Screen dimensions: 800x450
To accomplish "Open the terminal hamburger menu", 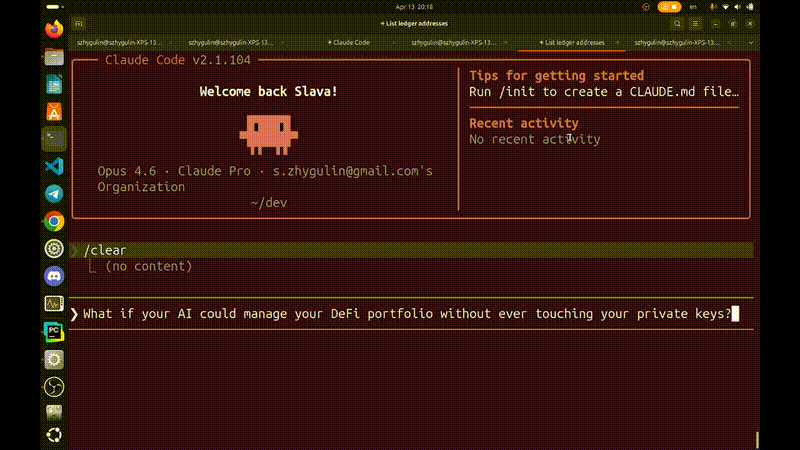I will point(695,23).
